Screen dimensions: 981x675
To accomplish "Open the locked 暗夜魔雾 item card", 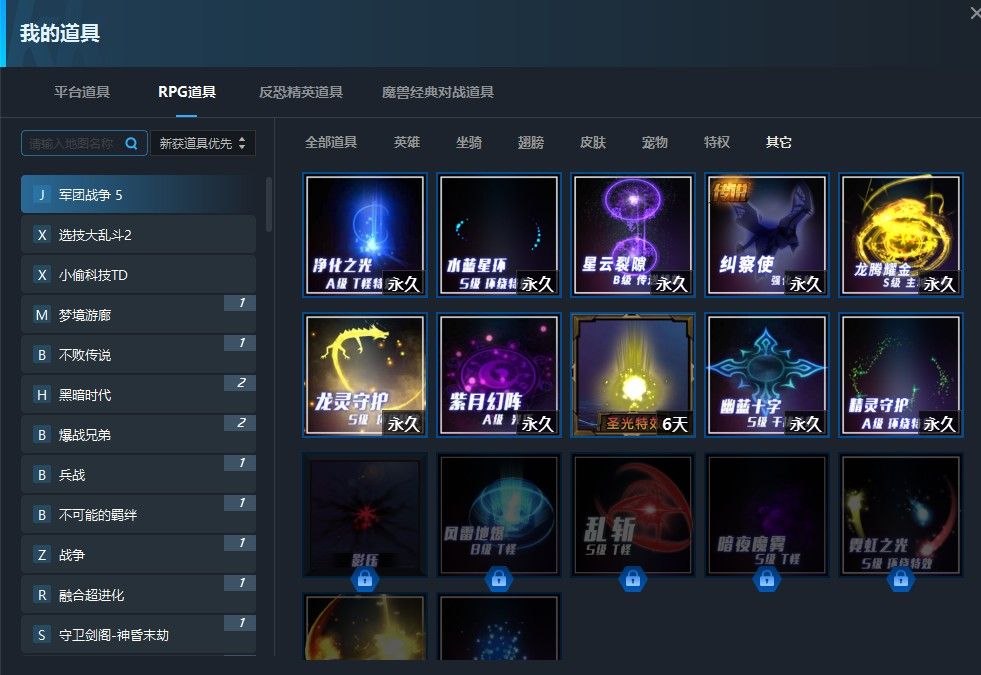I will [x=766, y=514].
